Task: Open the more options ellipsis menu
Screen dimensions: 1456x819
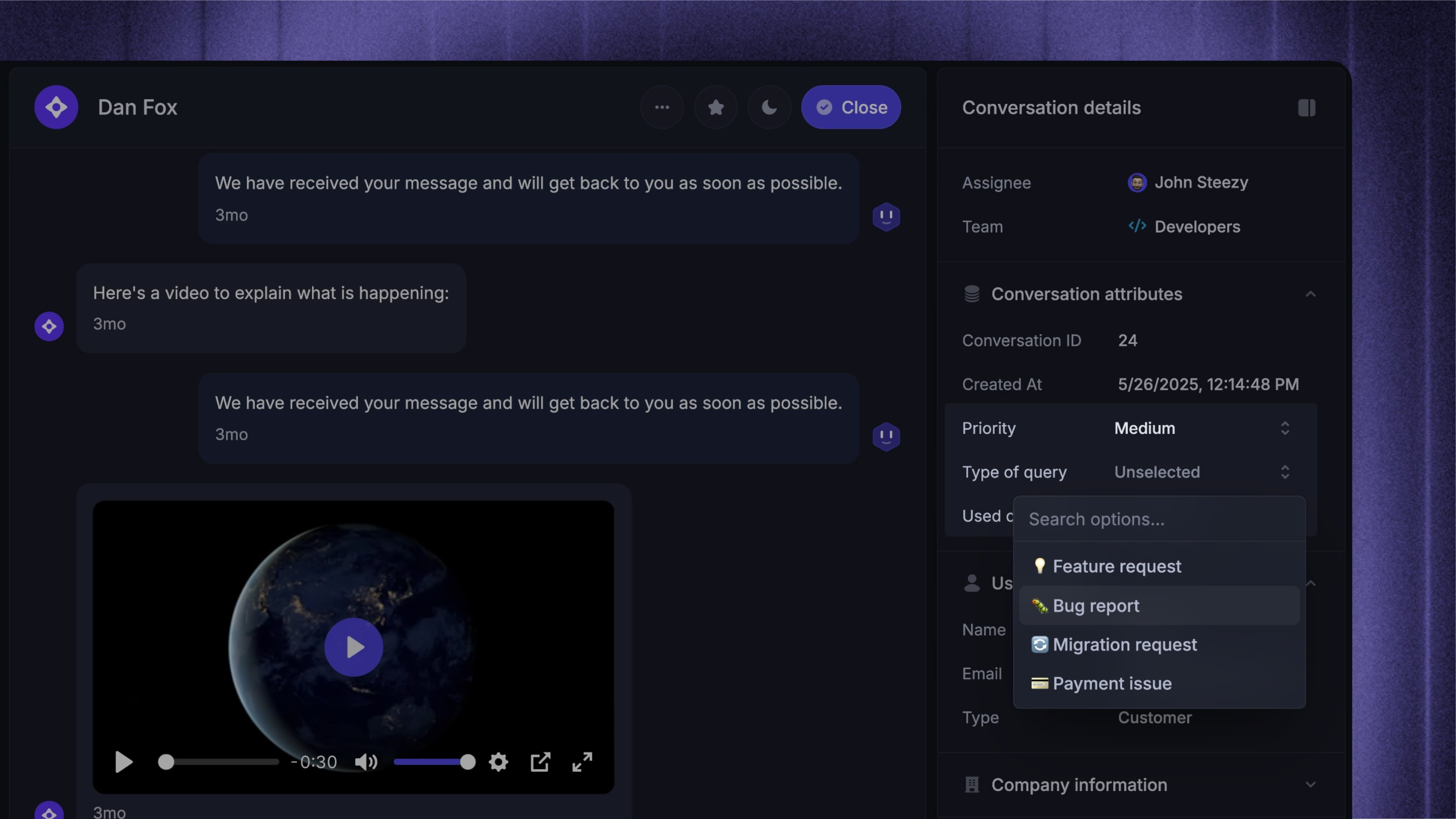Action: [x=662, y=108]
